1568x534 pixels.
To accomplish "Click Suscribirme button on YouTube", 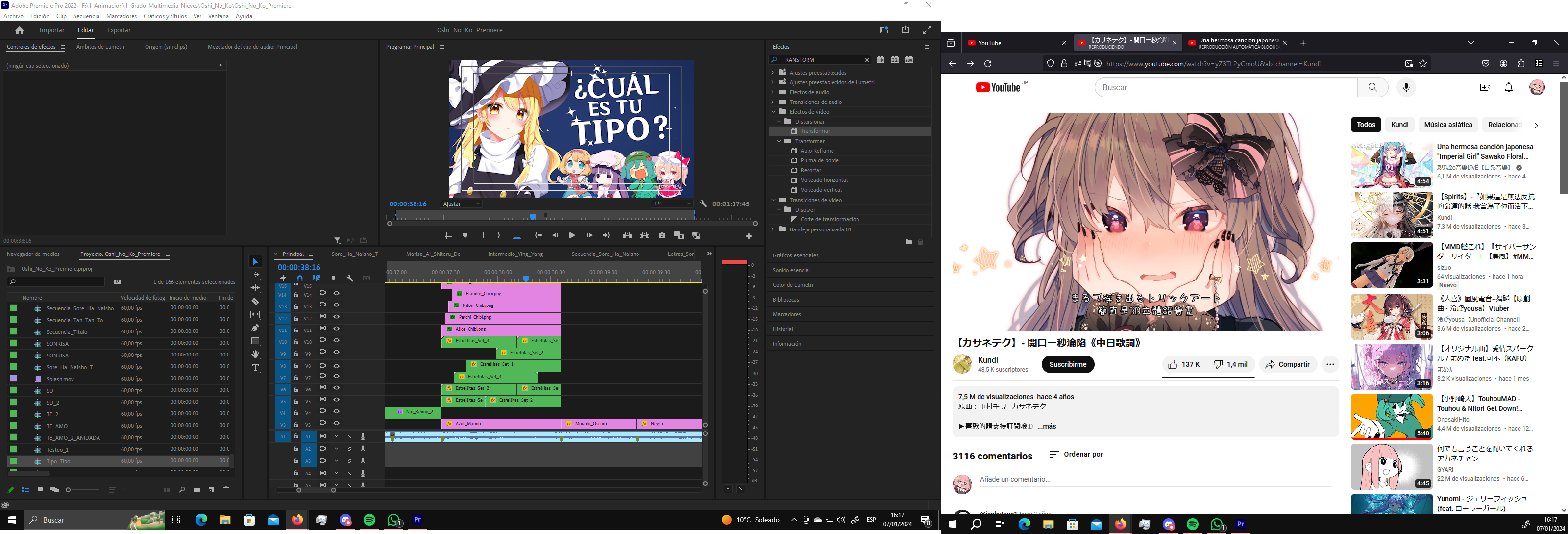I will (x=1068, y=364).
